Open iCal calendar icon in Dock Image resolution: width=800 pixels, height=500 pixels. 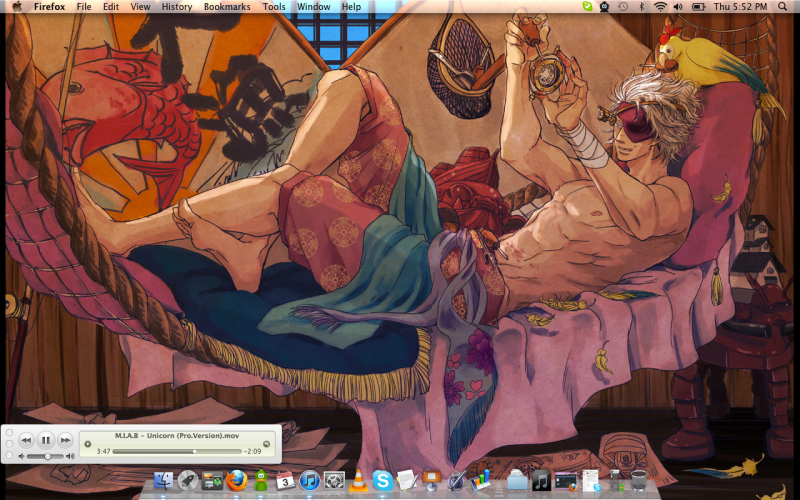(x=285, y=481)
